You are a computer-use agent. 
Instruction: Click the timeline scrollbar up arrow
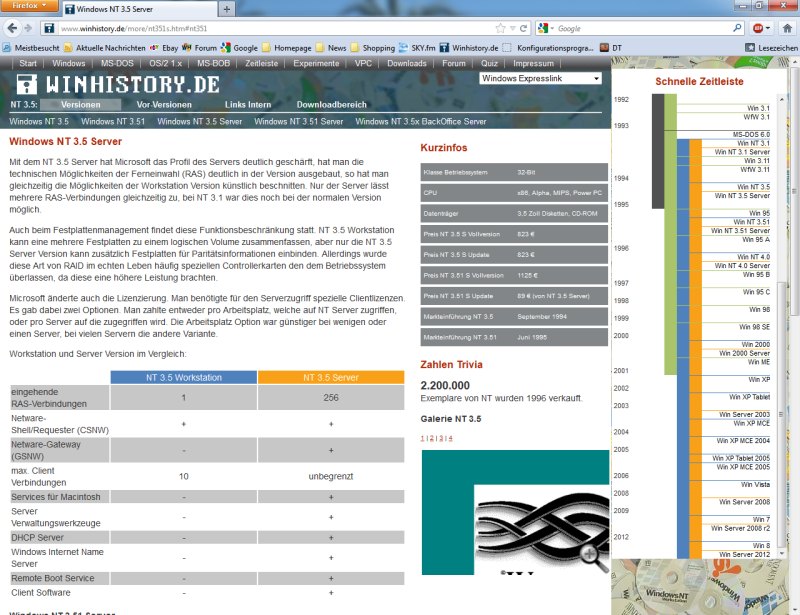coord(782,99)
